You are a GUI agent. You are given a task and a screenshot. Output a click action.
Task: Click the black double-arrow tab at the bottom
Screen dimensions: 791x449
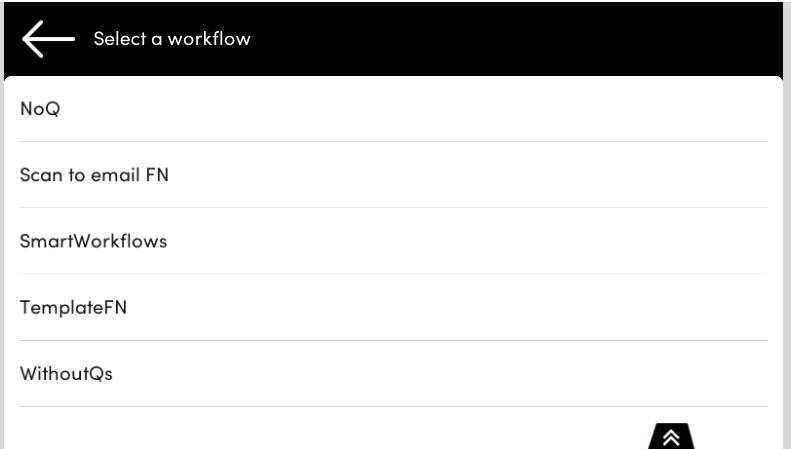point(672,436)
